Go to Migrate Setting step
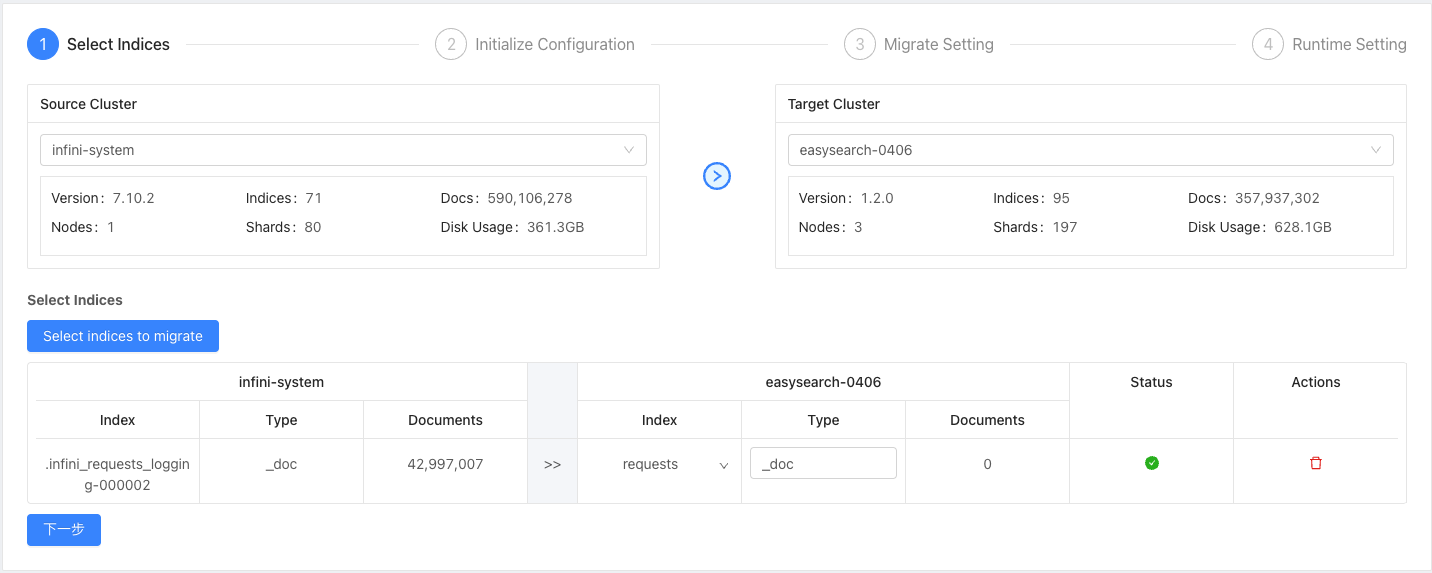 (939, 44)
